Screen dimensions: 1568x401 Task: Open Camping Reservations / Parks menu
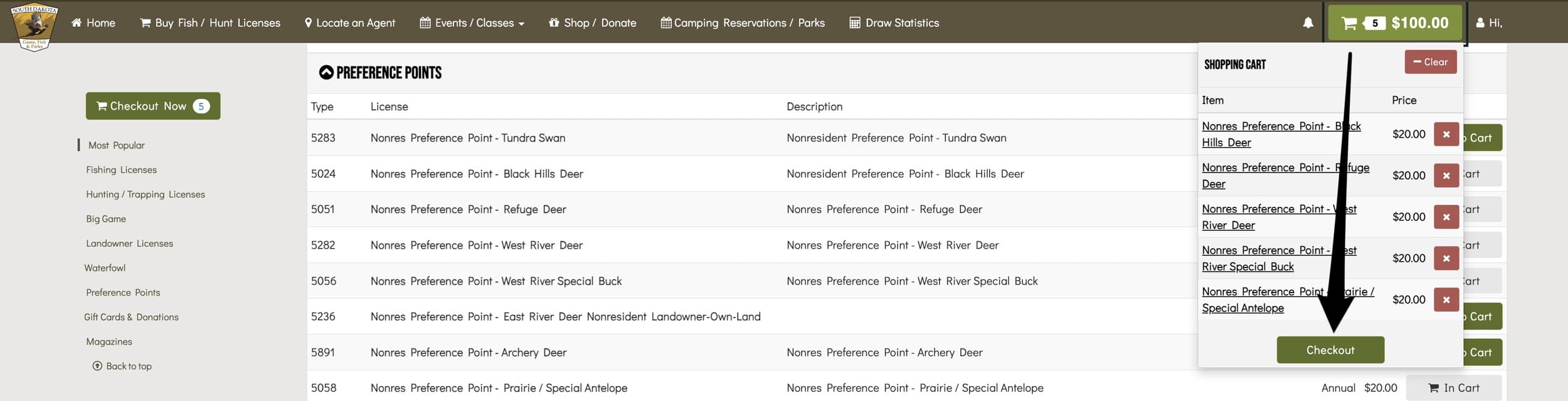coord(743,23)
